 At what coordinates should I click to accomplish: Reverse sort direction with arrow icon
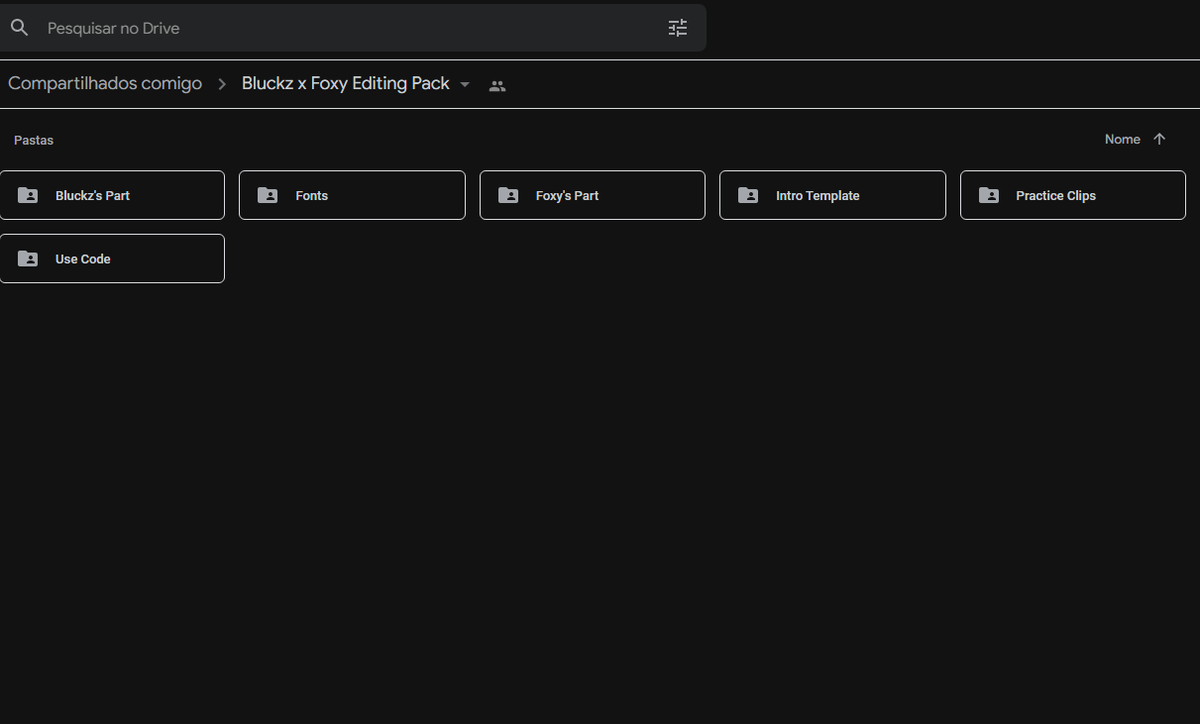click(1160, 139)
